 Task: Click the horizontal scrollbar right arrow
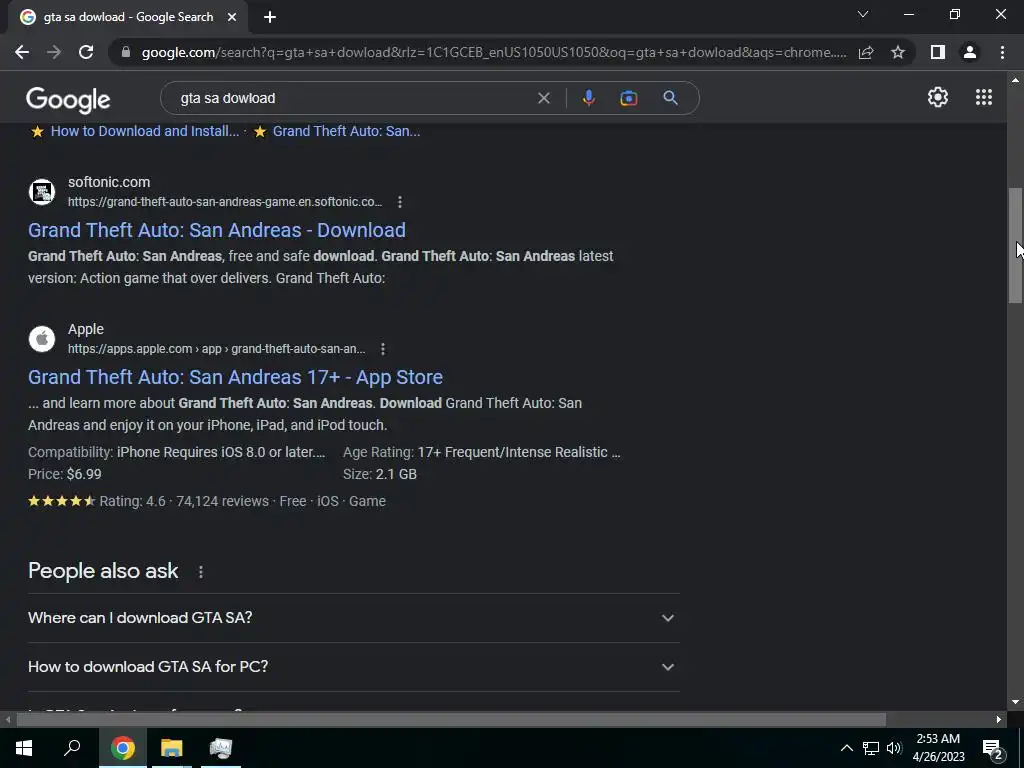click(x=999, y=720)
